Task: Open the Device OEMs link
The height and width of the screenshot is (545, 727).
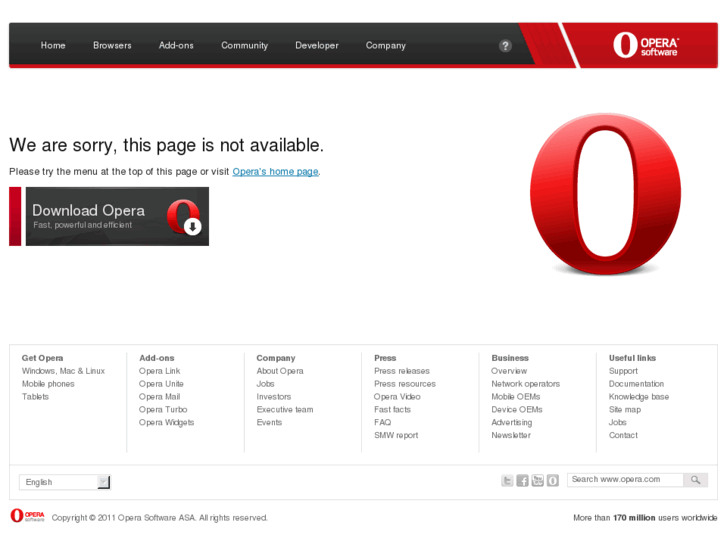Action: tap(517, 410)
